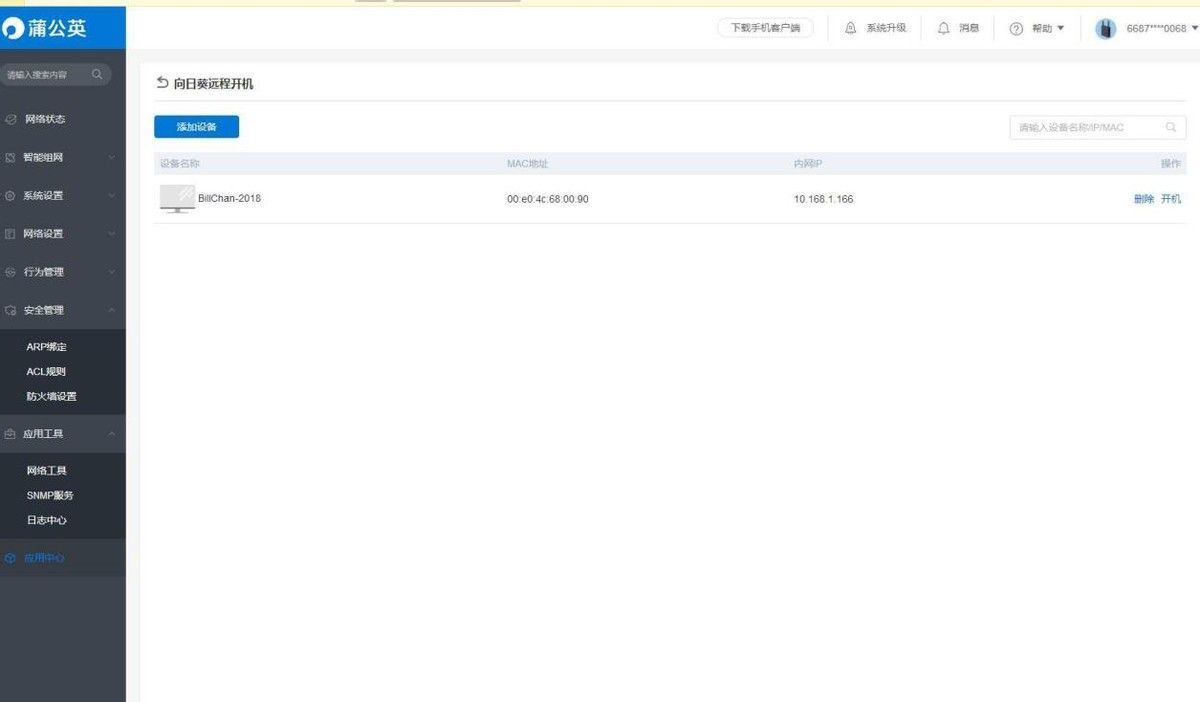The height and width of the screenshot is (702, 1200).
Task: Open 系统升级 lock icon in header
Action: click(851, 28)
